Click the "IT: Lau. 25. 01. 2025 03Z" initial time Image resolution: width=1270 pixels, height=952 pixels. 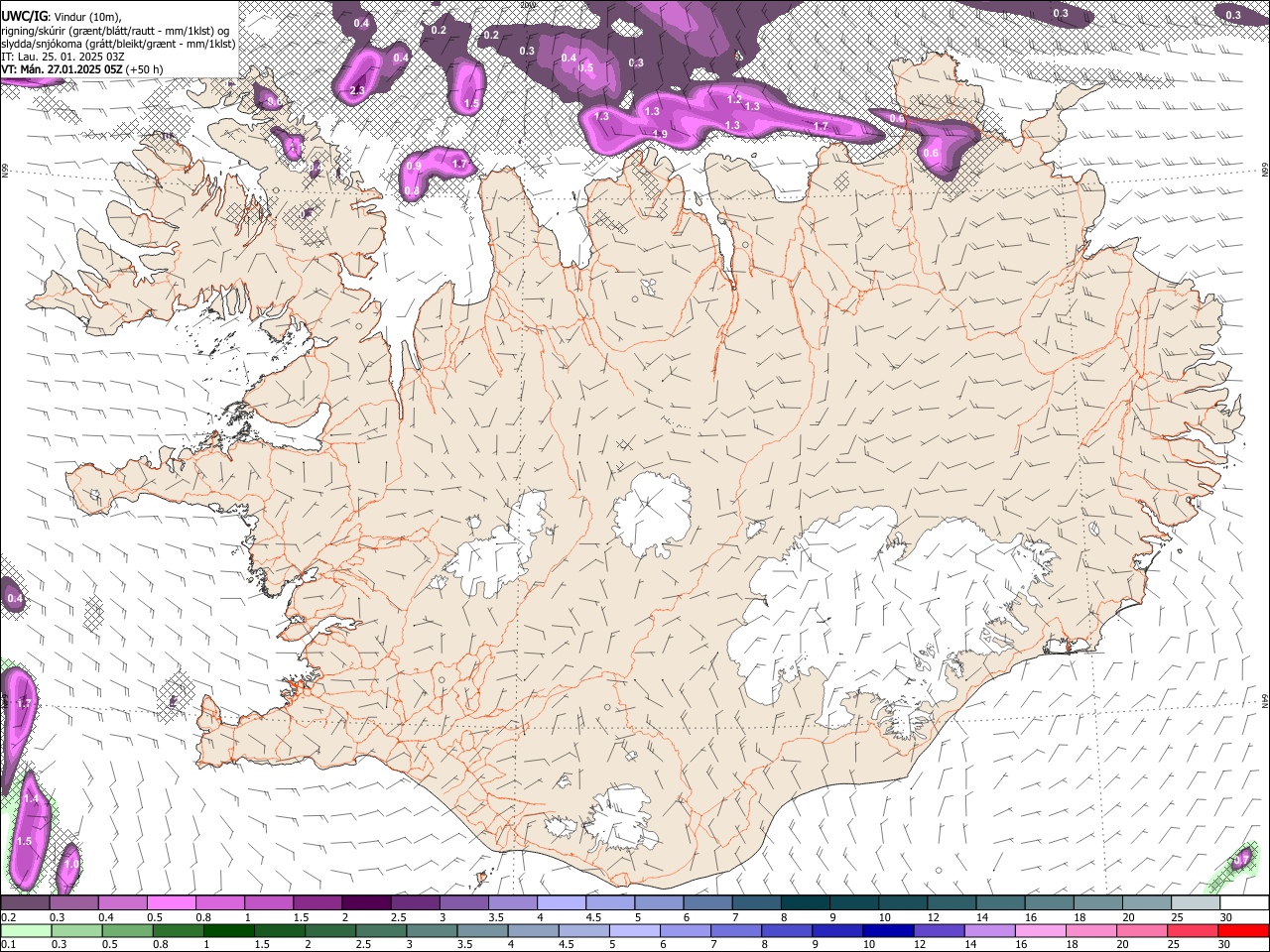(x=63, y=57)
